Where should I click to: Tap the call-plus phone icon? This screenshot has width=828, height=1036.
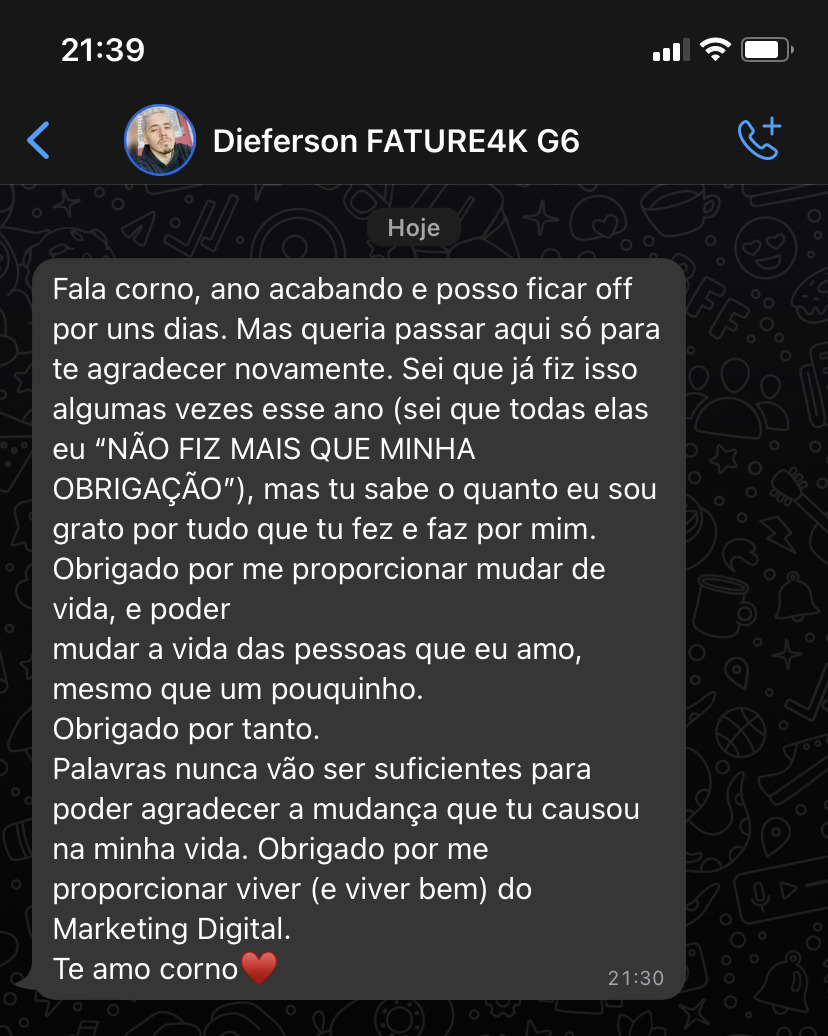point(759,139)
